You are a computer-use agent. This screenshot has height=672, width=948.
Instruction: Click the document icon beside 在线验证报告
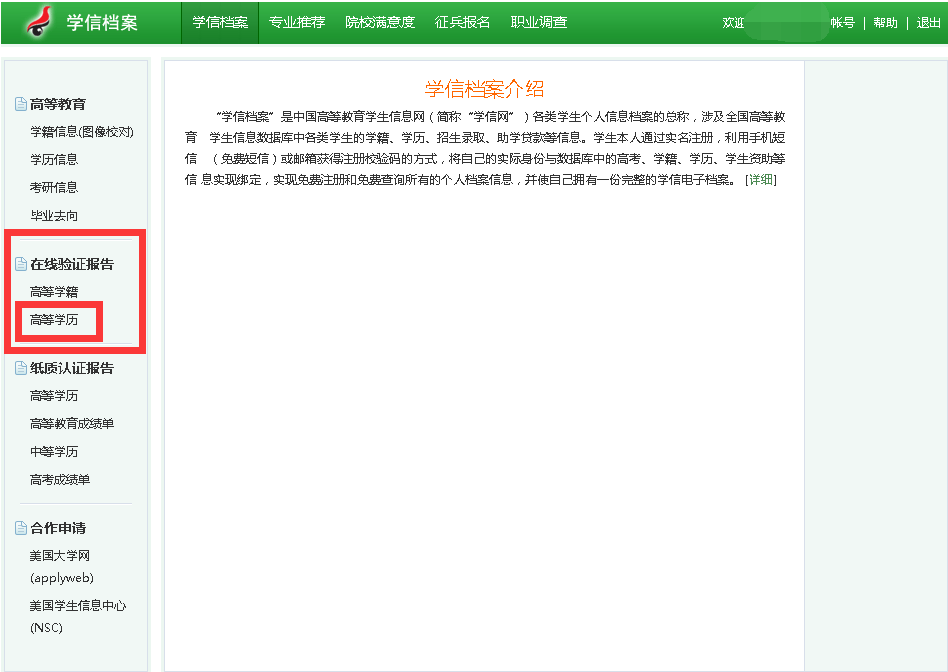20,264
